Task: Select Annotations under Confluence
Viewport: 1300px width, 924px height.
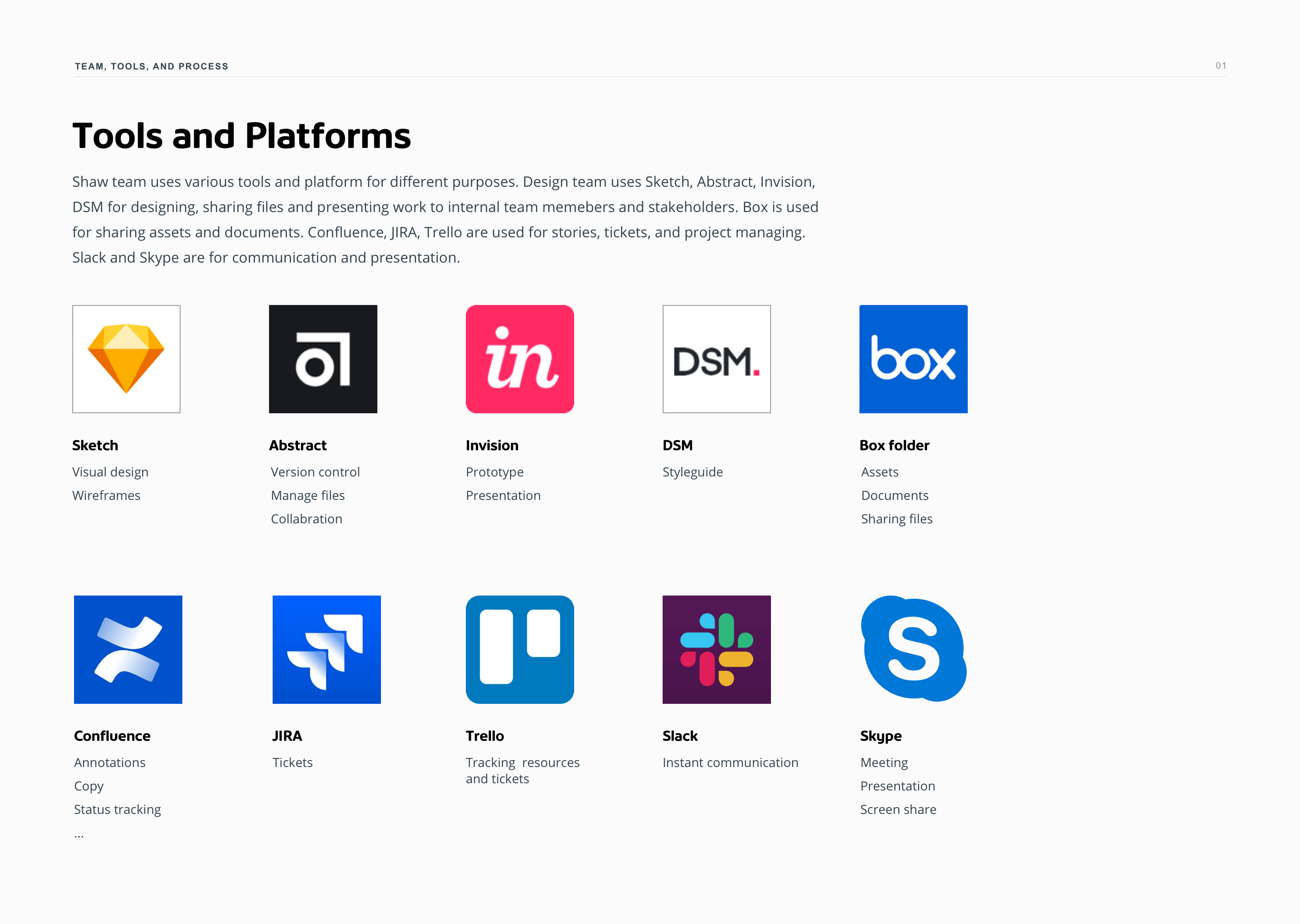Action: click(110, 762)
